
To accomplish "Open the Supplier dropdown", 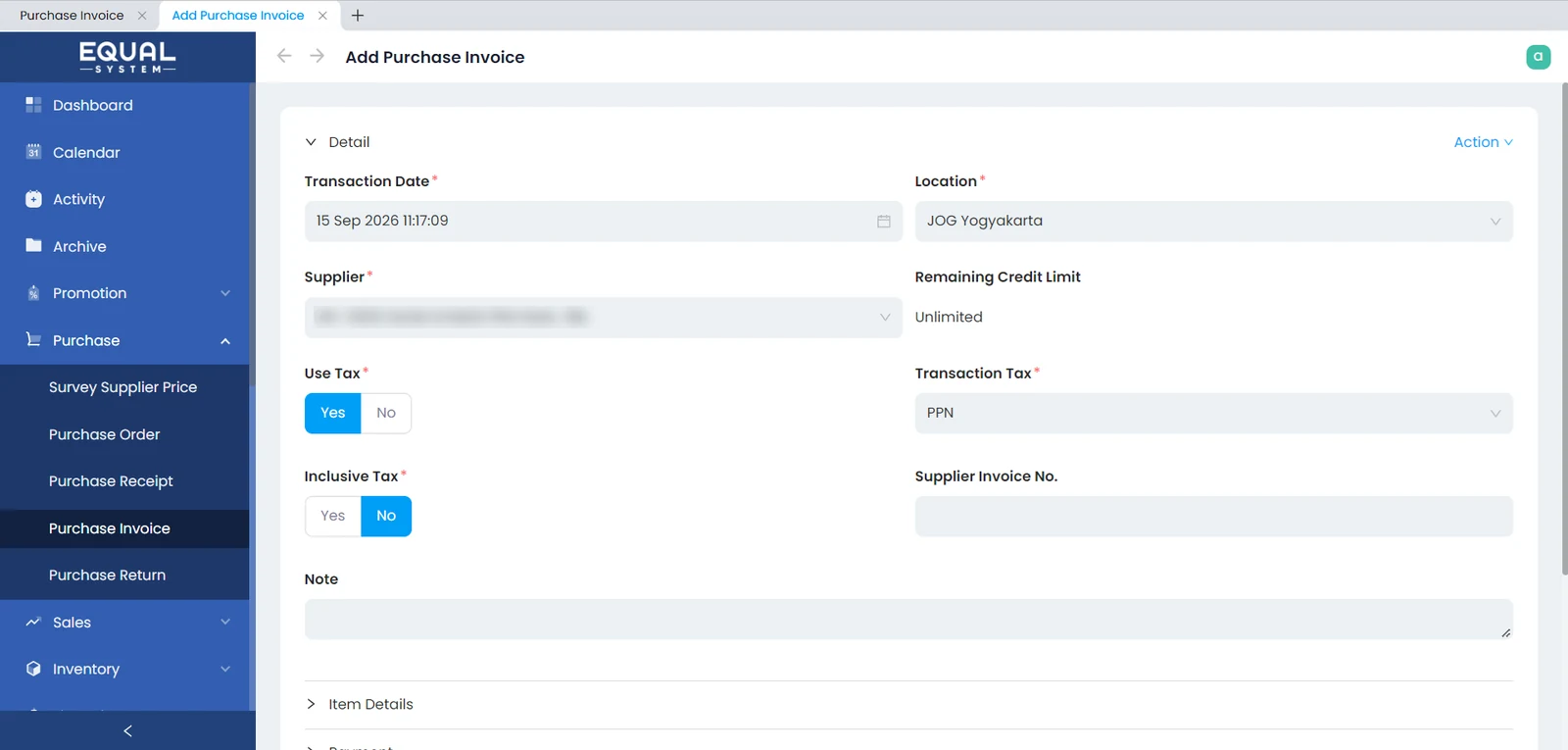I will click(603, 318).
